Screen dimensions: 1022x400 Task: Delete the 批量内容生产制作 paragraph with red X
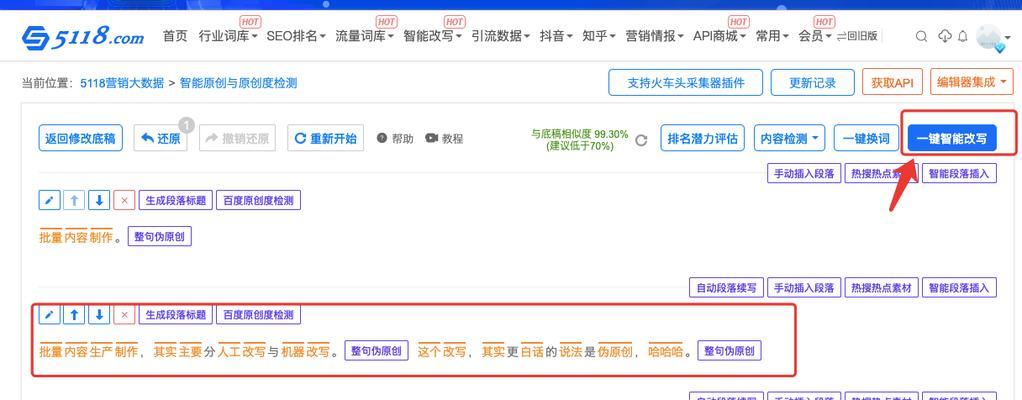pyautogui.click(x=124, y=315)
